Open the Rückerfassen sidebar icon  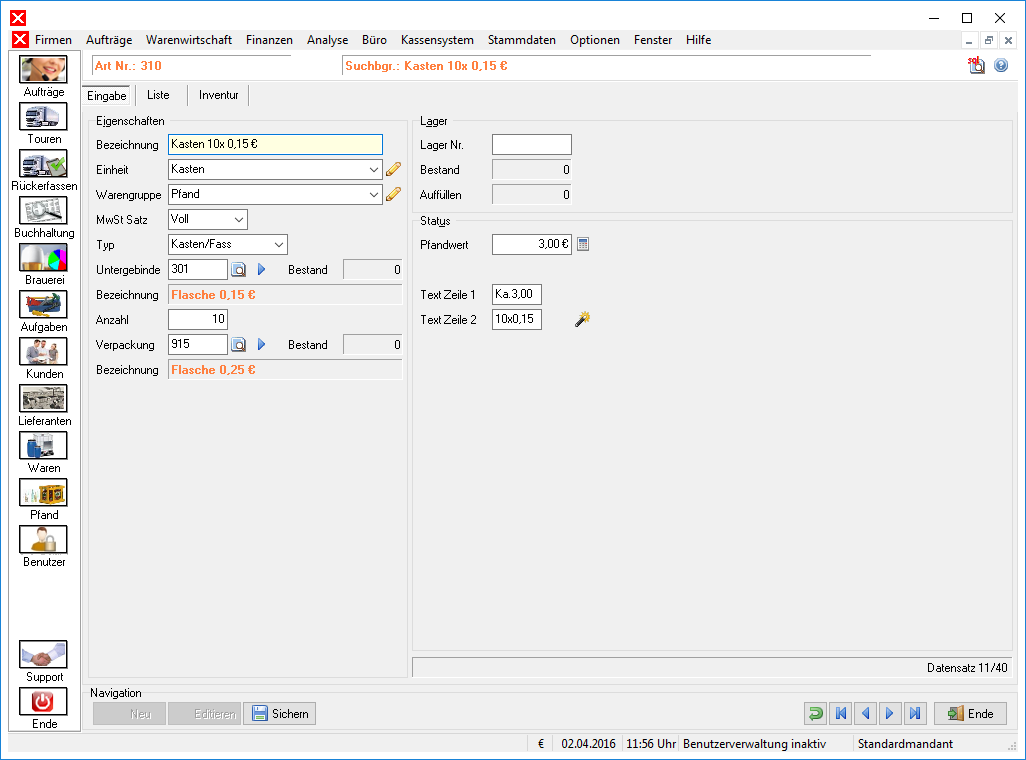tap(43, 164)
